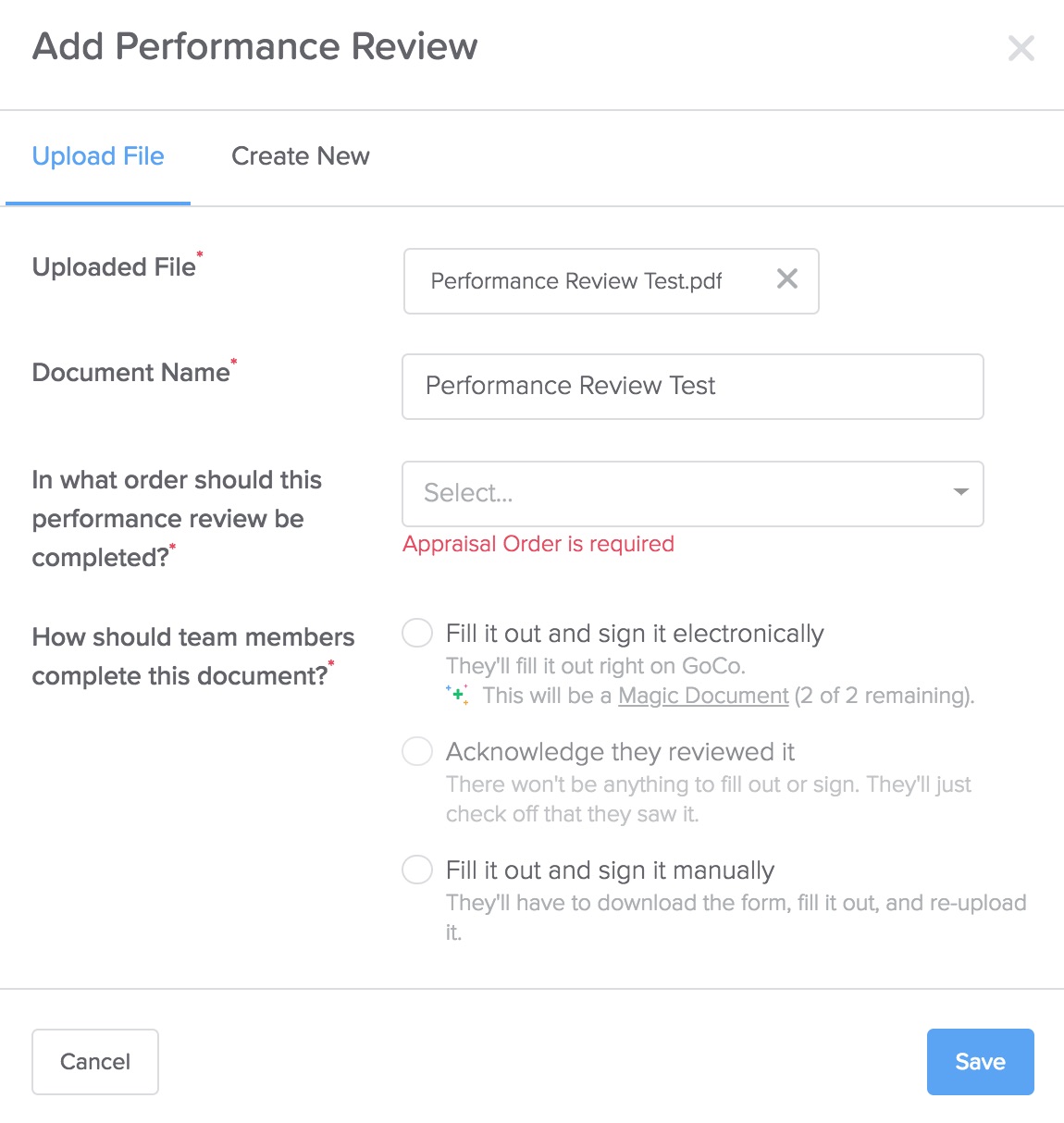Image resolution: width=1064 pixels, height=1123 pixels.
Task: Select Fill it out and sign manually
Action: (x=417, y=870)
